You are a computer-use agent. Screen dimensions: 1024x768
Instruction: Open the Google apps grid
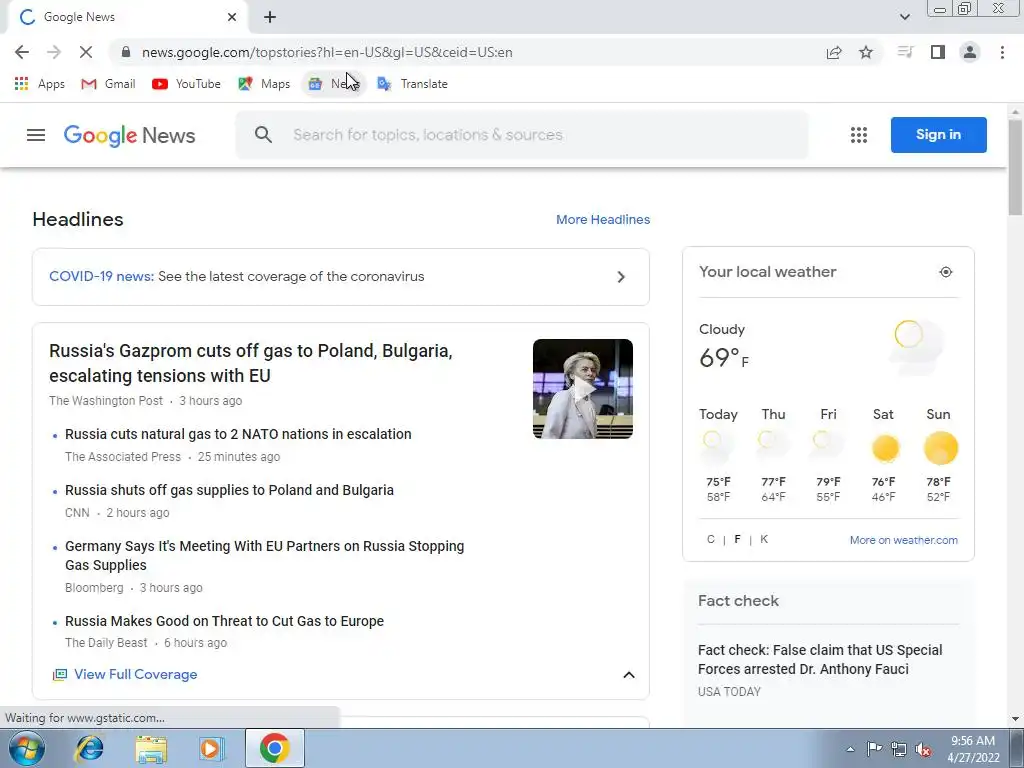pyautogui.click(x=859, y=135)
